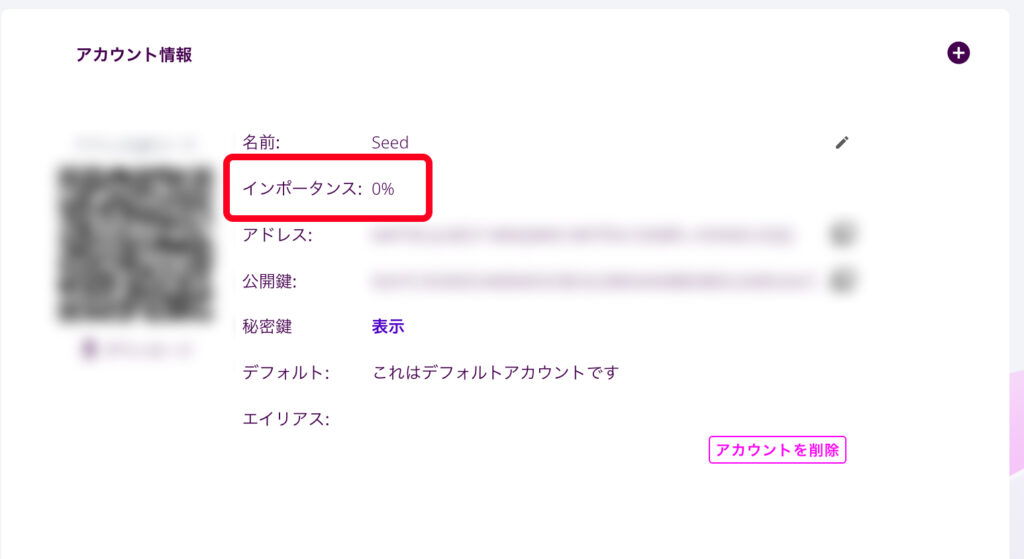
Task: Click the importance value 0%
Action: click(x=383, y=189)
